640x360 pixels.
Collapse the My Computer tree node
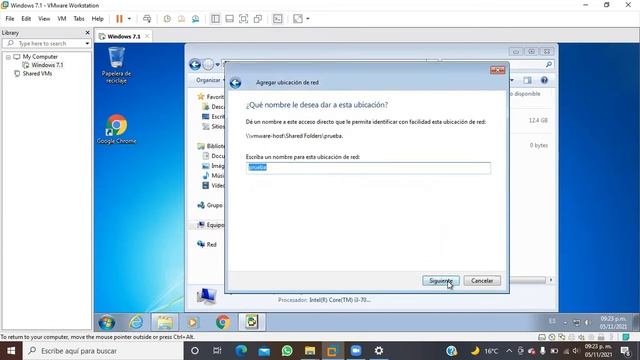[x=8, y=57]
